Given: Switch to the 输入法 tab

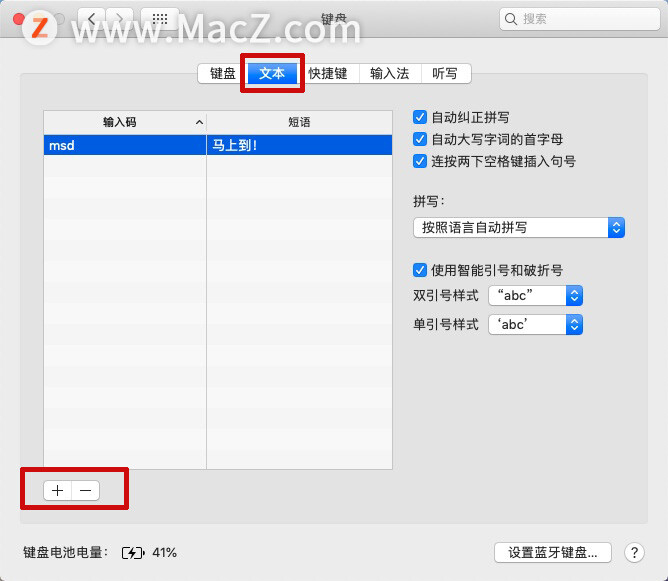Looking at the screenshot, I should click(390, 73).
